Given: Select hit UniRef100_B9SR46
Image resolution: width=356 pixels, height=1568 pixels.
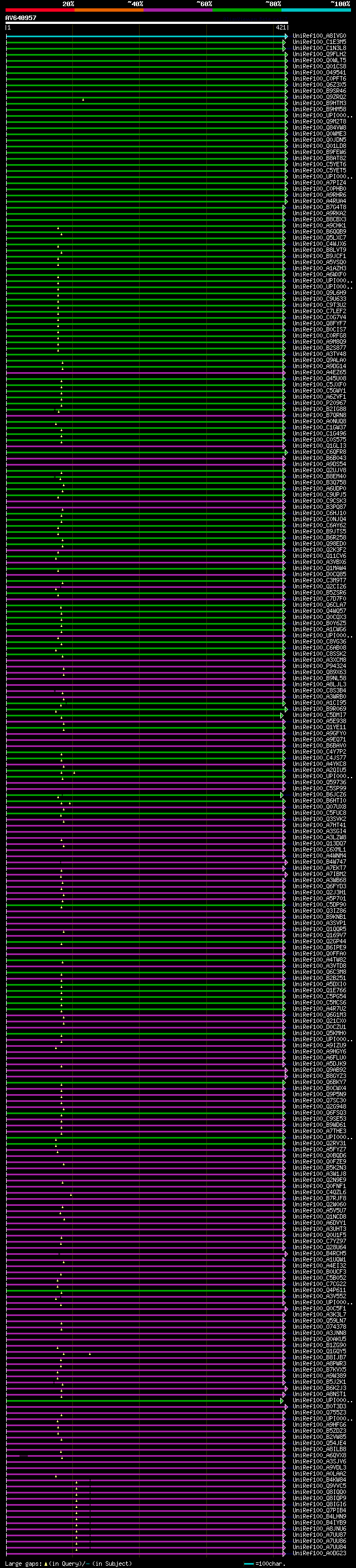Looking at the screenshot, I should point(319,91).
